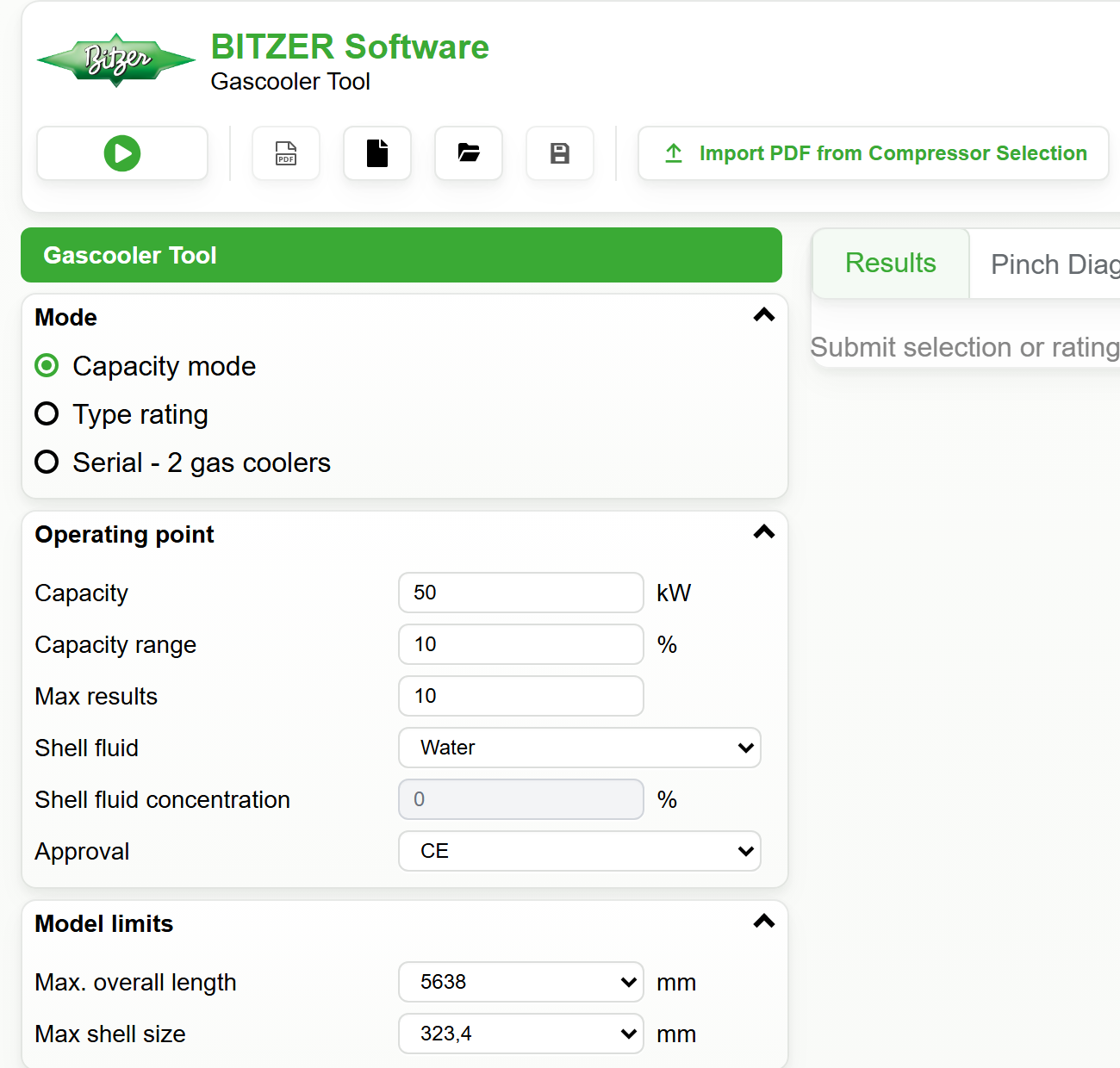Screen dimensions: 1120x1068
Task: Click the Capacity range input field
Action: (521, 644)
